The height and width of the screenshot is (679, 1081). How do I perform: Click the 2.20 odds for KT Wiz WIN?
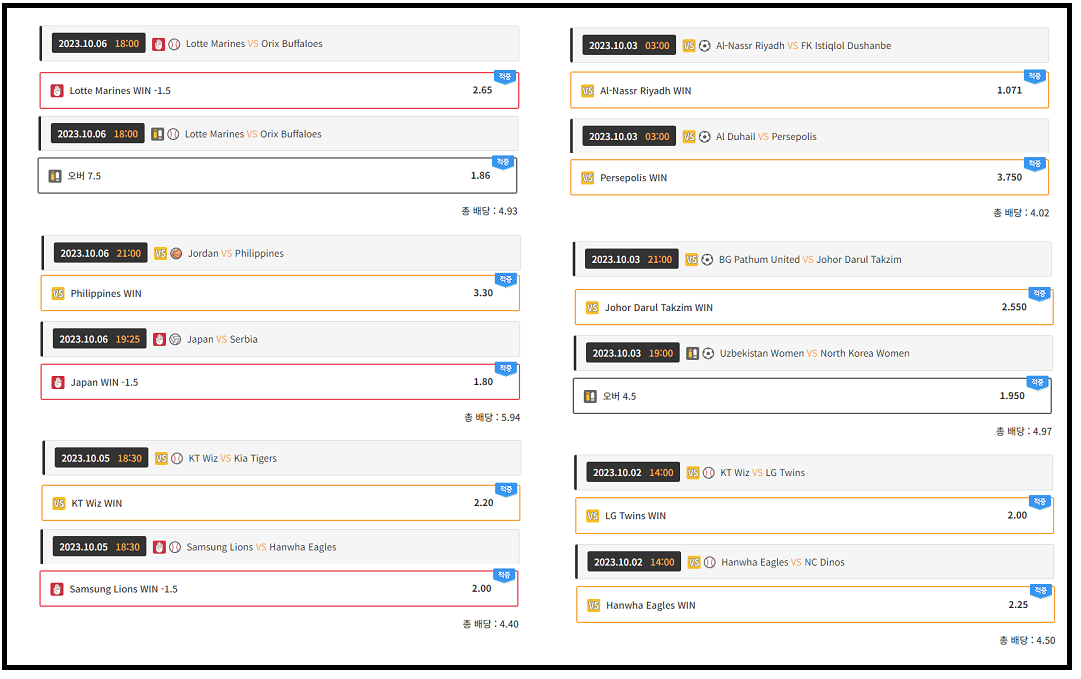click(x=483, y=503)
